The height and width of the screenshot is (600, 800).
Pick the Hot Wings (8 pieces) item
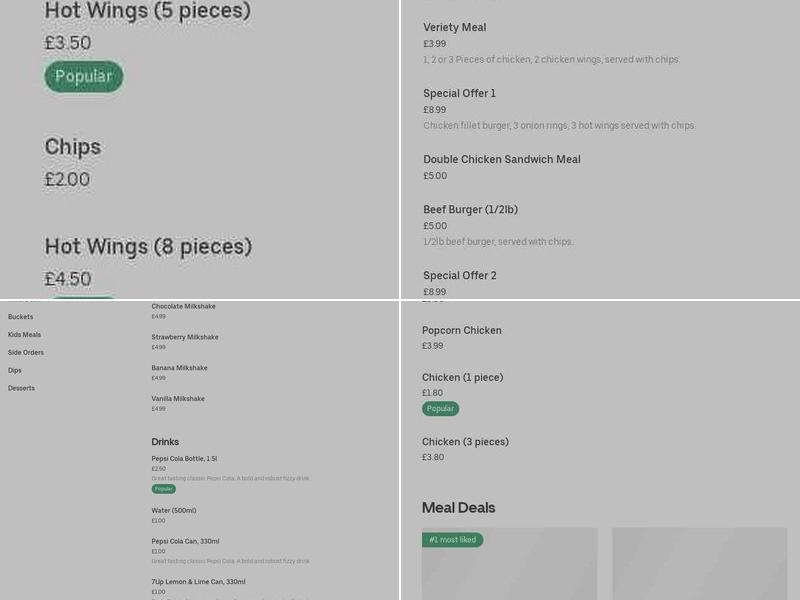pyautogui.click(x=148, y=246)
